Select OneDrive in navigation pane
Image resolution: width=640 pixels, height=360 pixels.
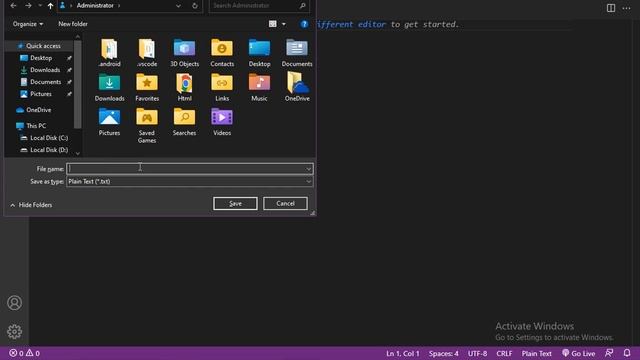tap(38, 110)
